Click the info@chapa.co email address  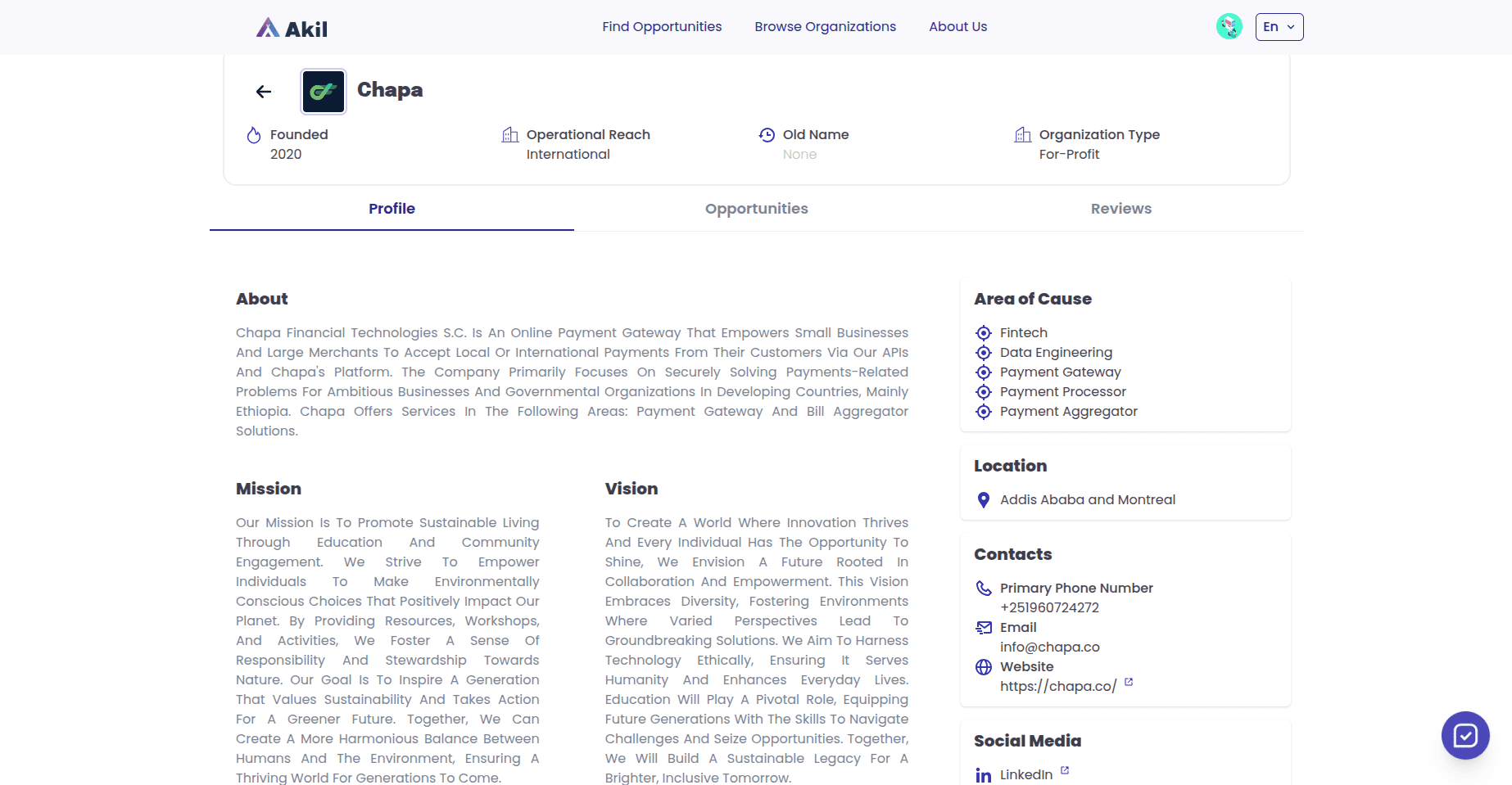point(1050,647)
